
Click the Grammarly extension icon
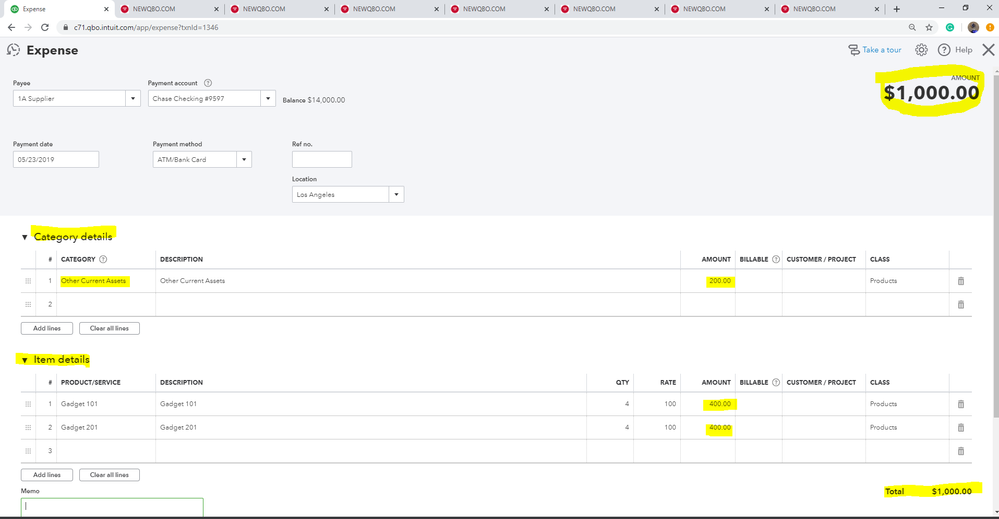(950, 27)
